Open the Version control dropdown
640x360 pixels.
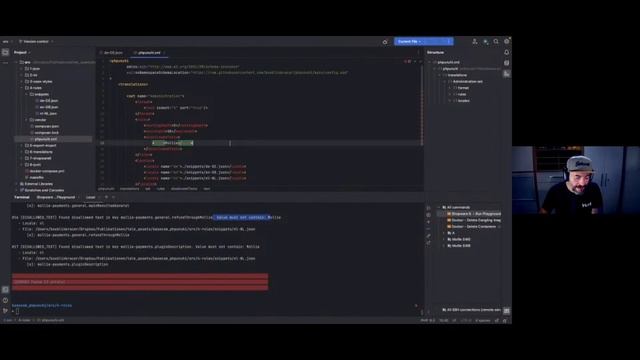[36, 42]
